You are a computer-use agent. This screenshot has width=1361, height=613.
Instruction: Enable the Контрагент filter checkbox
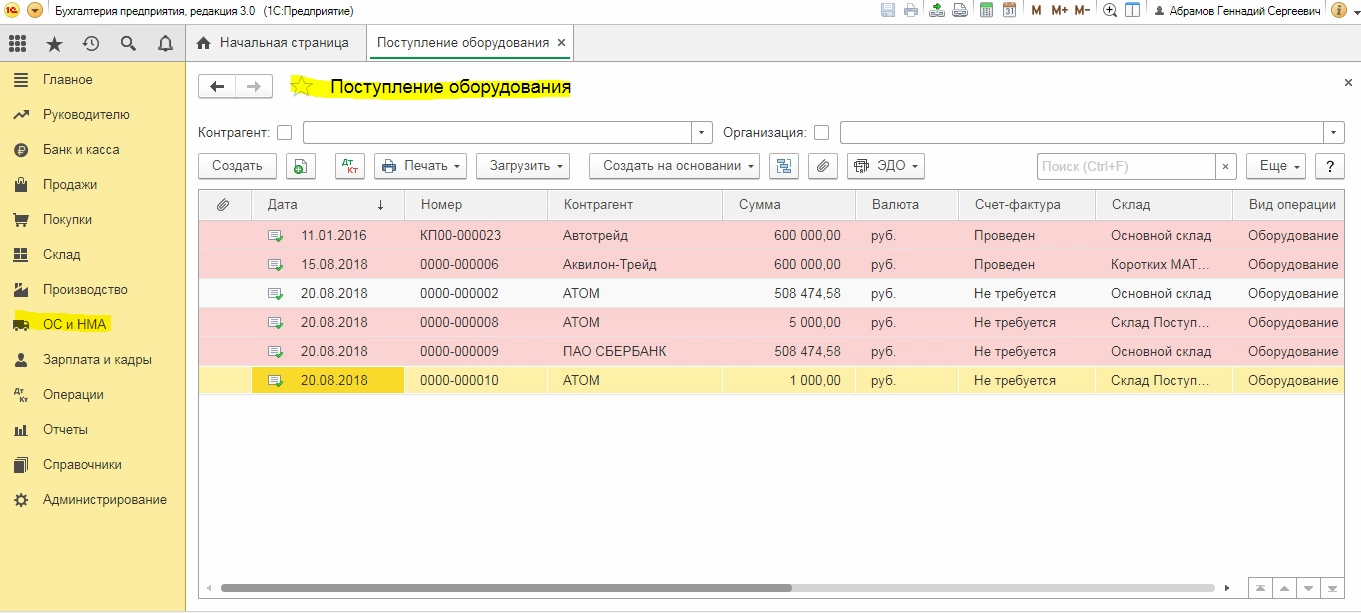click(x=285, y=132)
